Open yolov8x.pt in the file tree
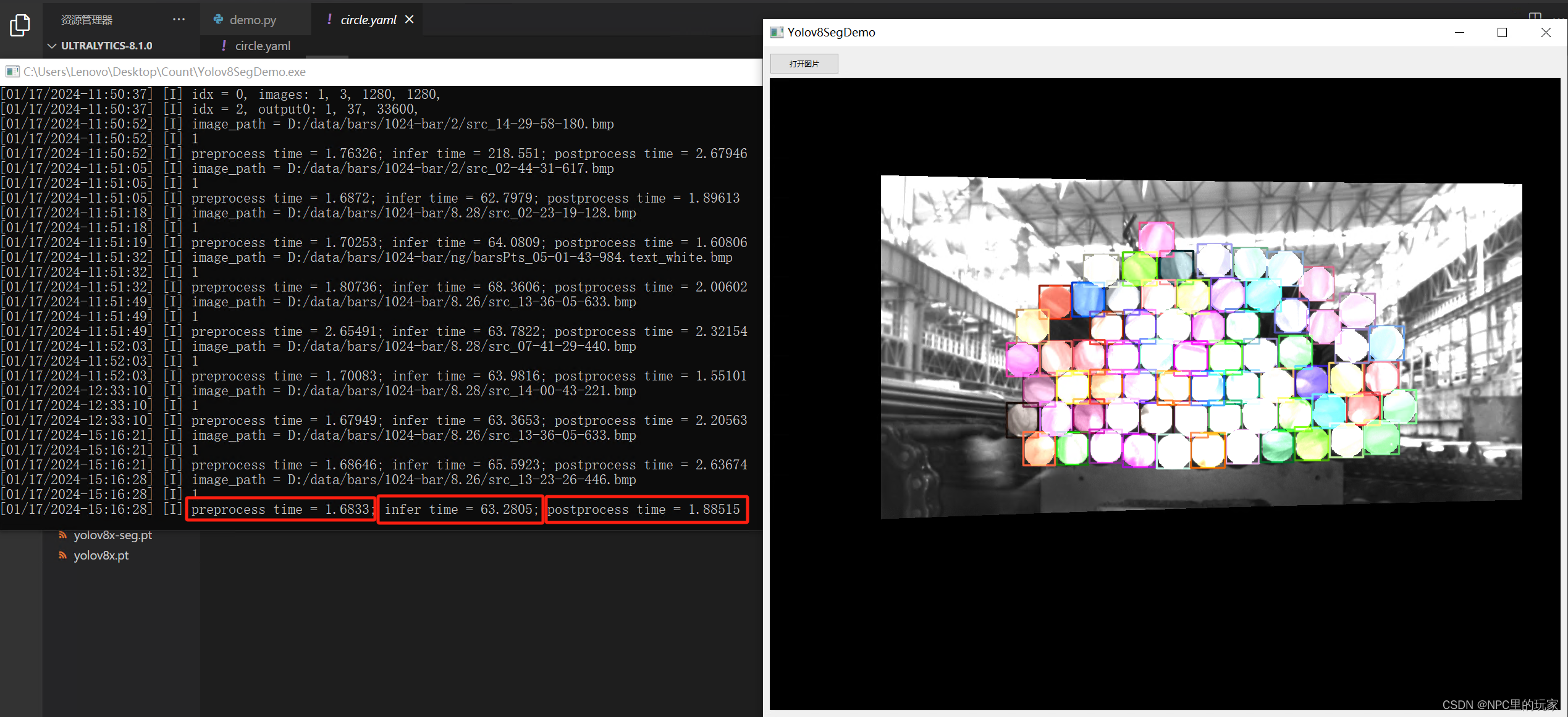 tap(101, 555)
